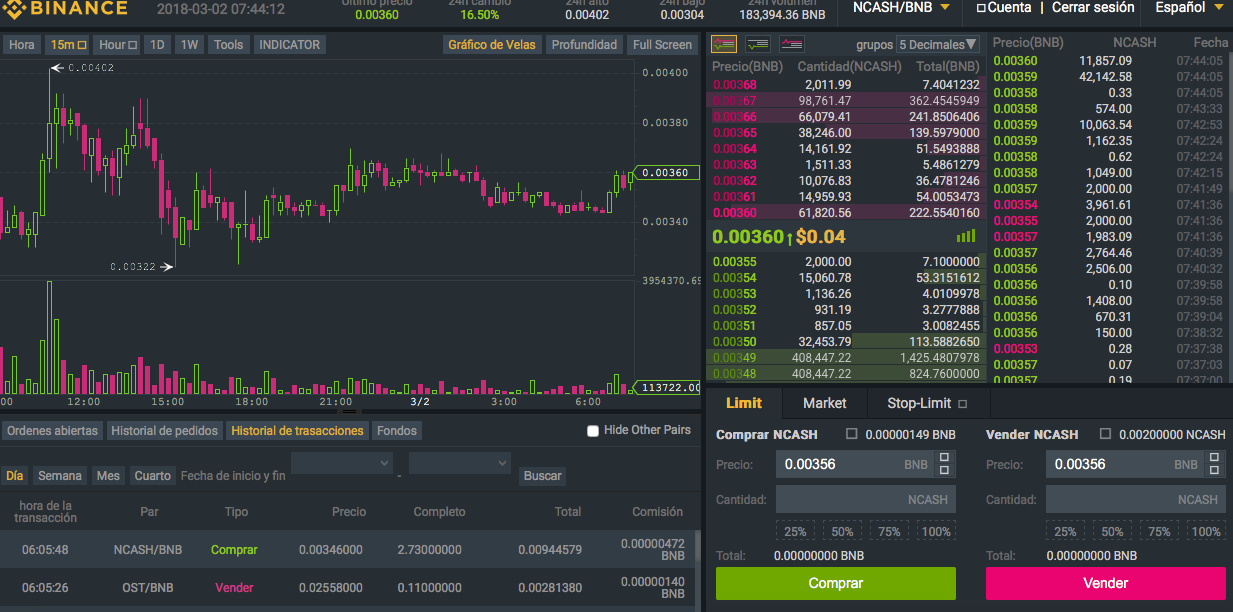This screenshot has height=612, width=1233.
Task: Increase the sell price with the up stepper
Action: tap(1215, 458)
